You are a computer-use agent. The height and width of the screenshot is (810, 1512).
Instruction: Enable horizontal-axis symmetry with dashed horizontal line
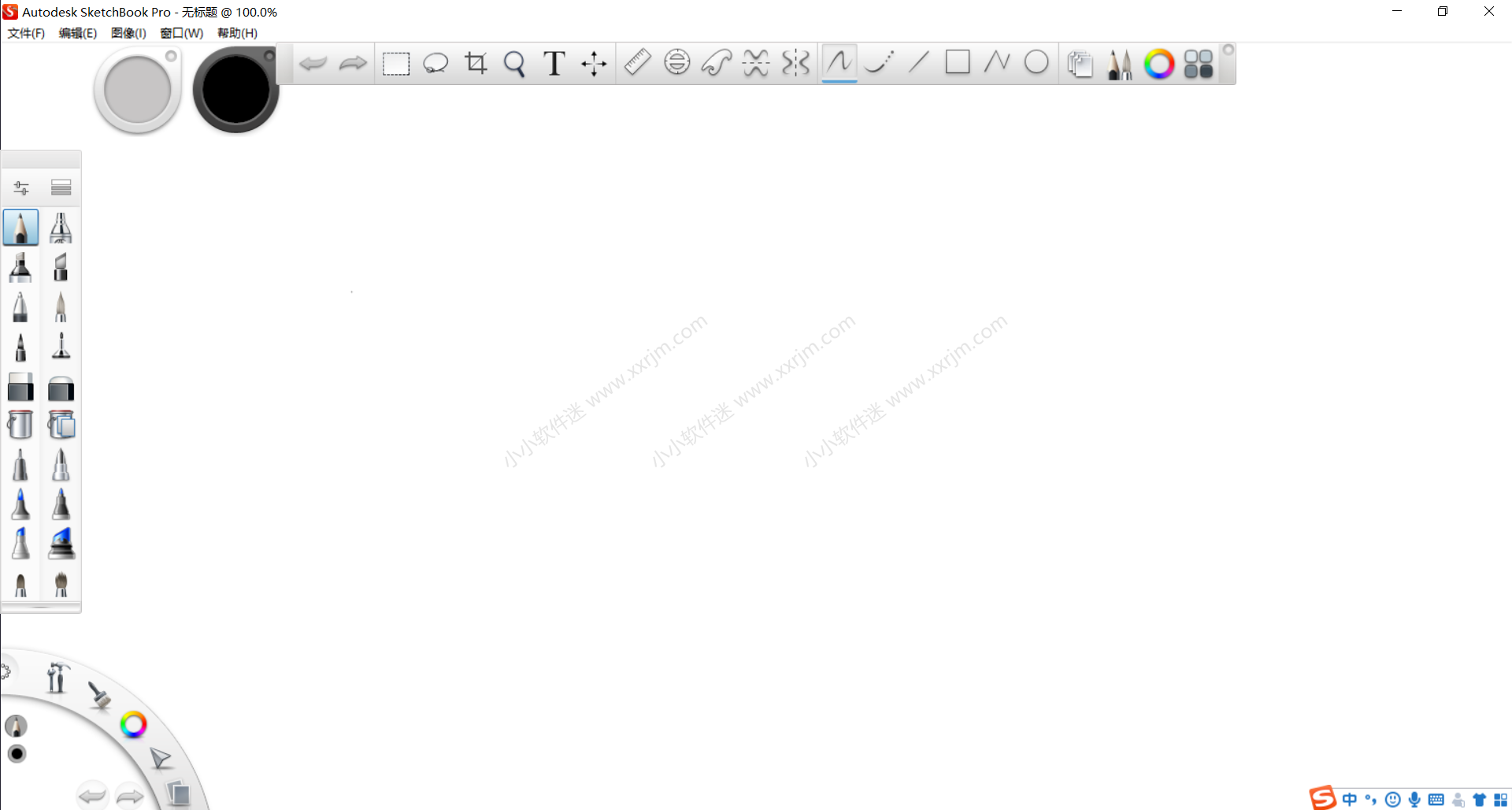756,63
